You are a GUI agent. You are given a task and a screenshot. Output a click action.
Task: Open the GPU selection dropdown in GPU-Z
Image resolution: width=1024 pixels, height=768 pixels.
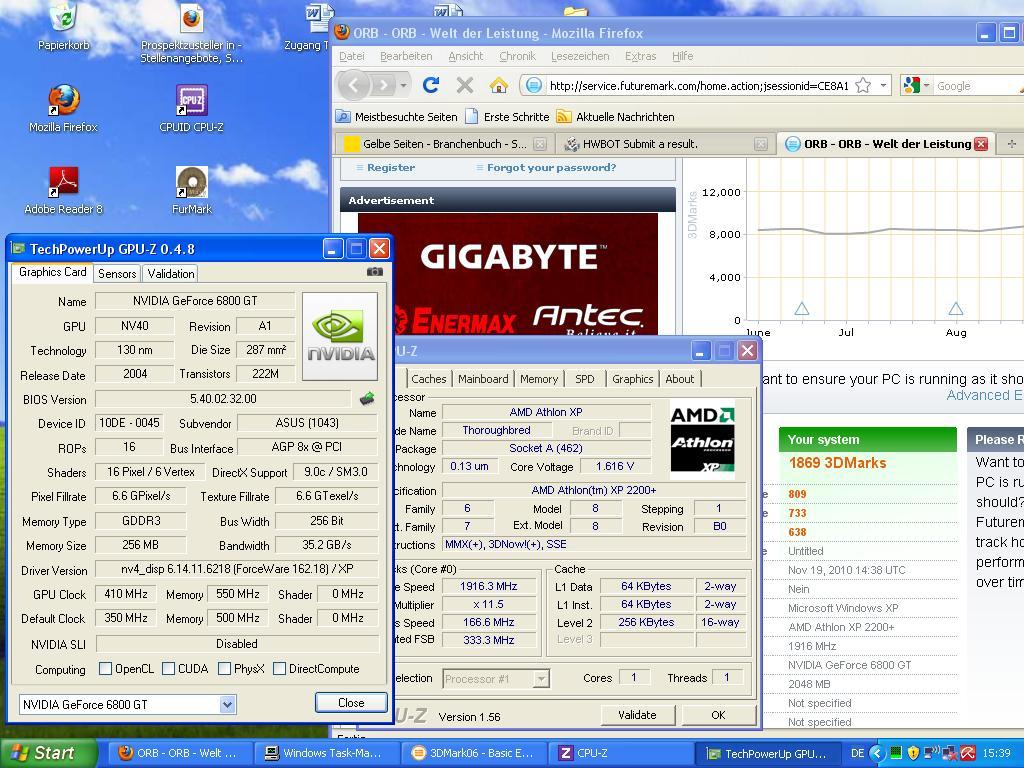227,705
